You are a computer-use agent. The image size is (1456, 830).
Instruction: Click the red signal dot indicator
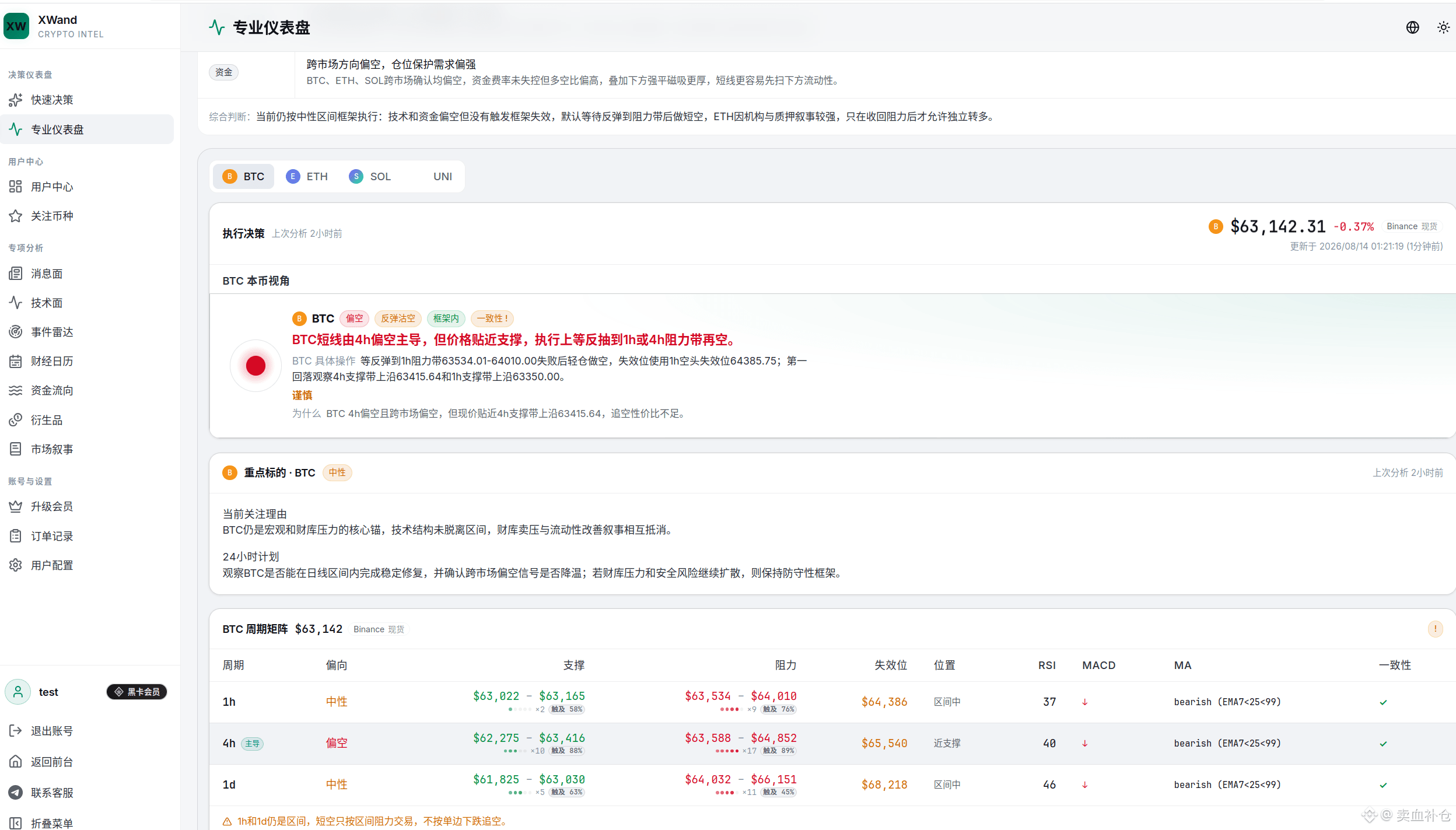(256, 366)
